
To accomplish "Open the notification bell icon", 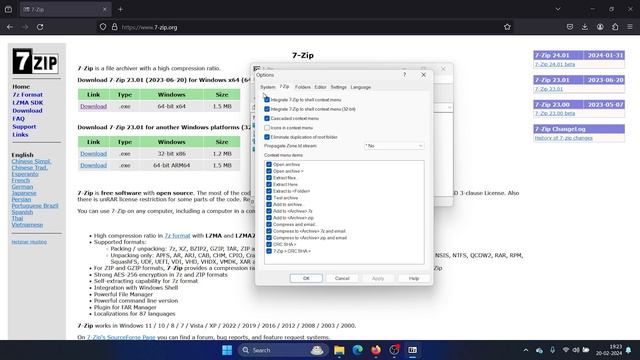I will coord(629,350).
